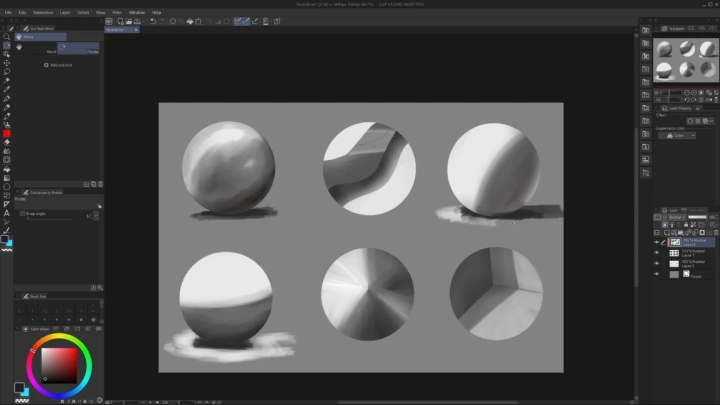Viewport: 720px width, 405px height.
Task: Select the Text tool
Action: (7, 213)
